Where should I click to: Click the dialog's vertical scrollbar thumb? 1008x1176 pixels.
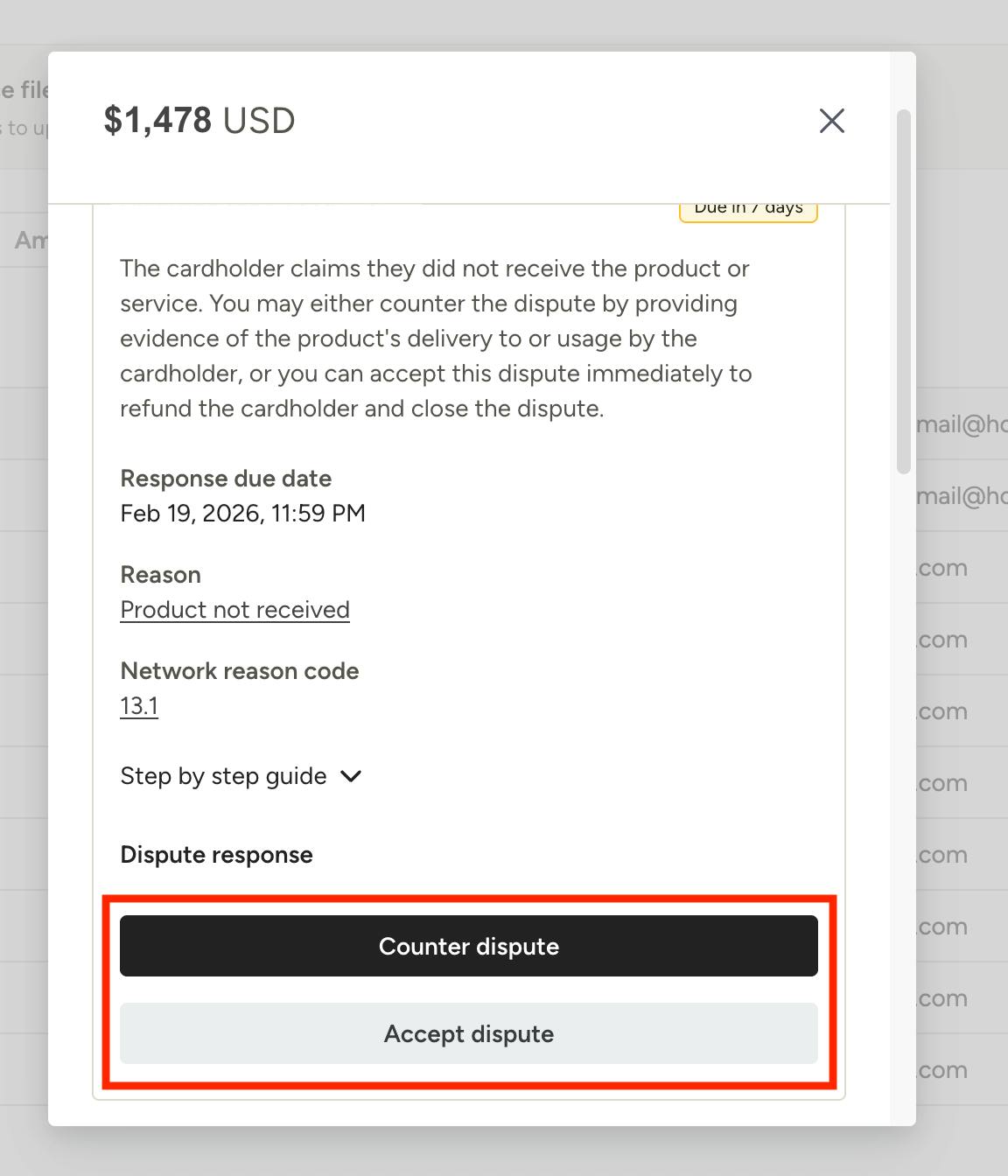click(x=904, y=291)
